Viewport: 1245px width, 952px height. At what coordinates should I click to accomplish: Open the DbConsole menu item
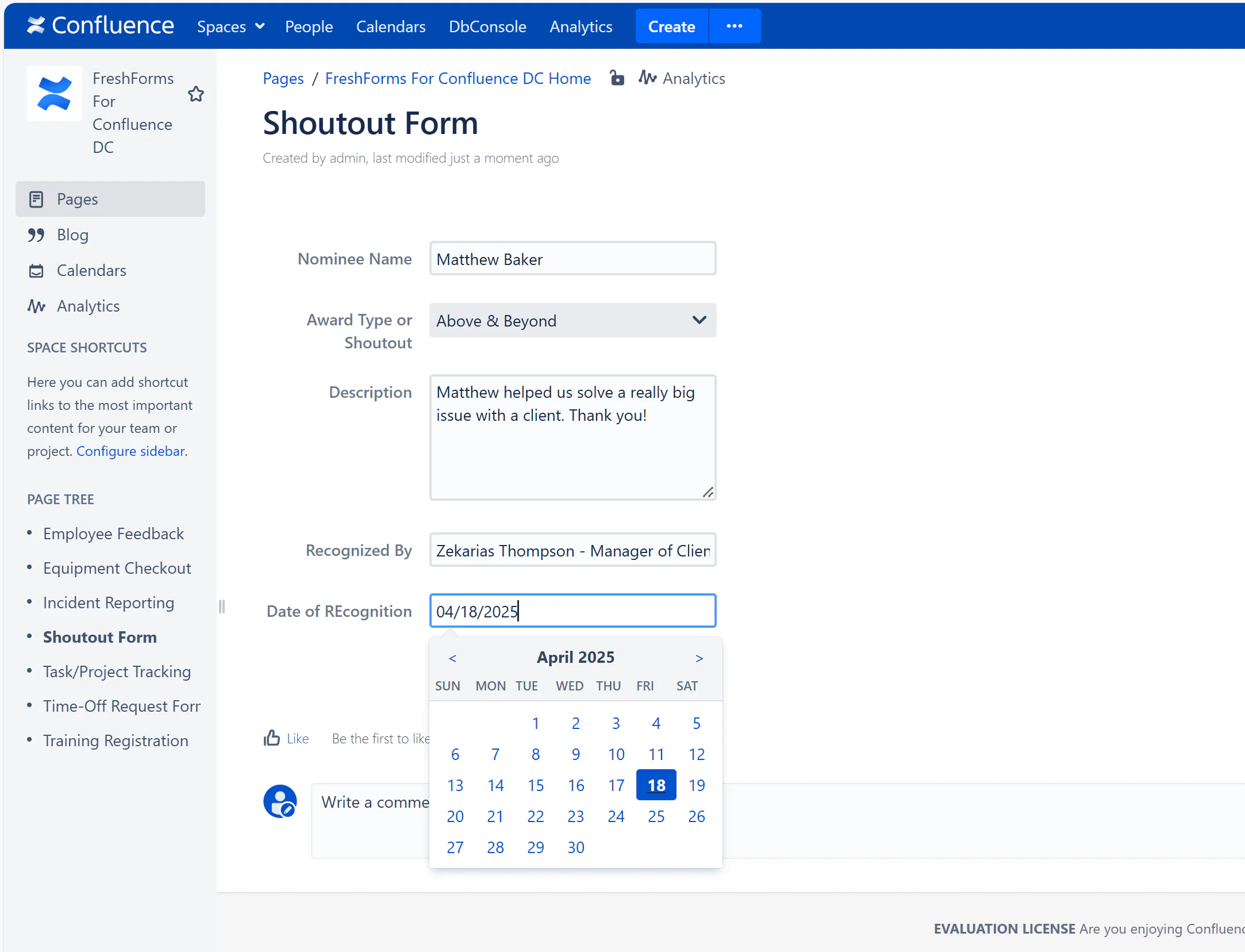pos(487,26)
